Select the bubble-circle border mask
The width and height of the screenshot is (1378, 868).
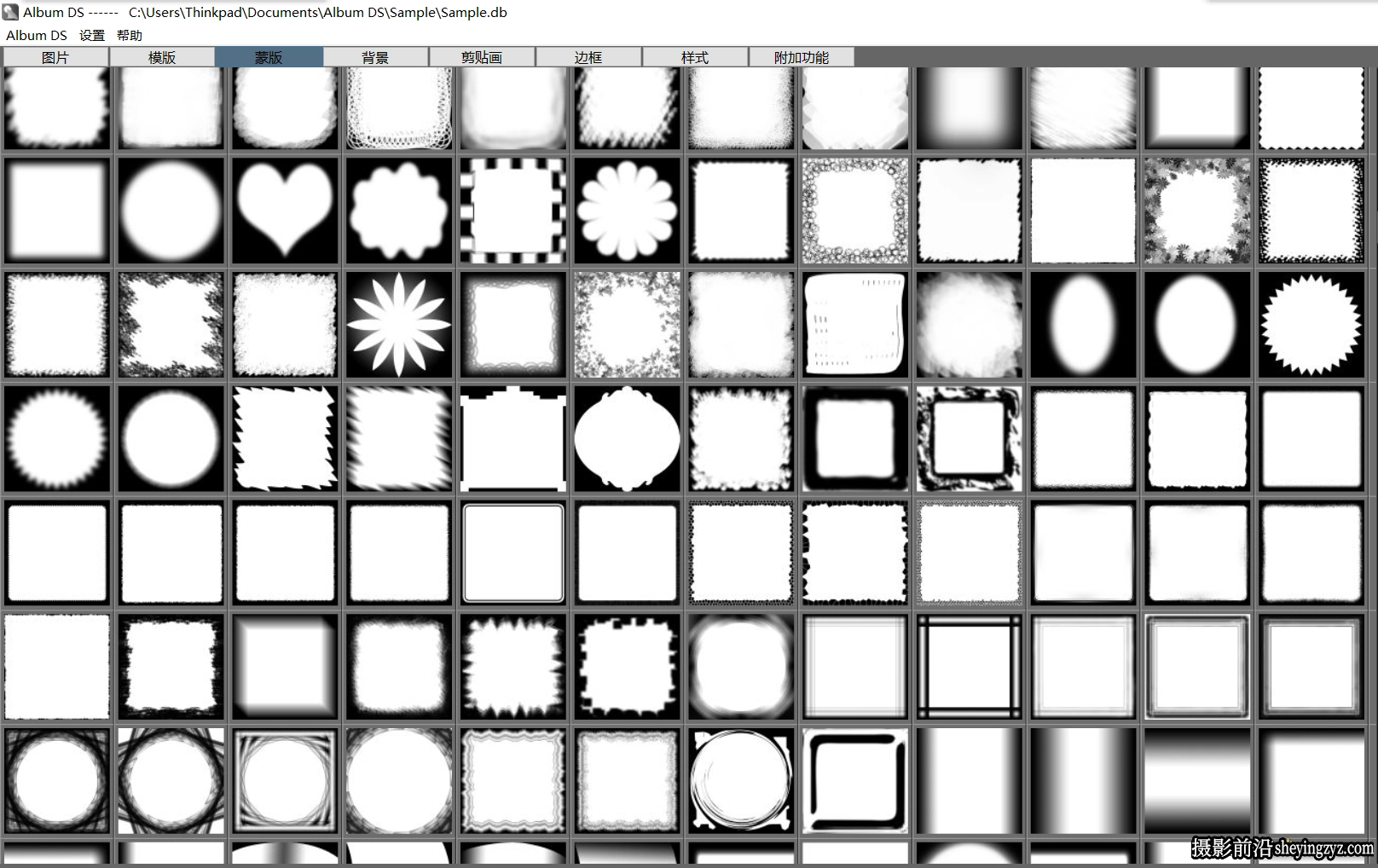tap(855, 211)
